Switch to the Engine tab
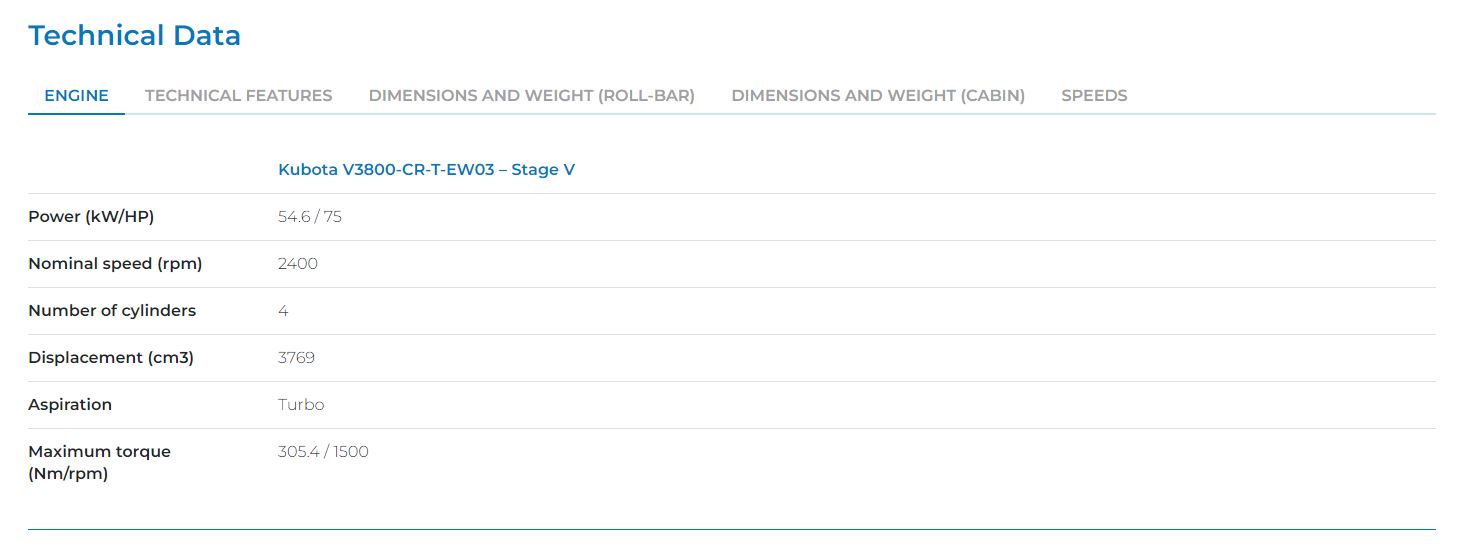 [x=76, y=96]
